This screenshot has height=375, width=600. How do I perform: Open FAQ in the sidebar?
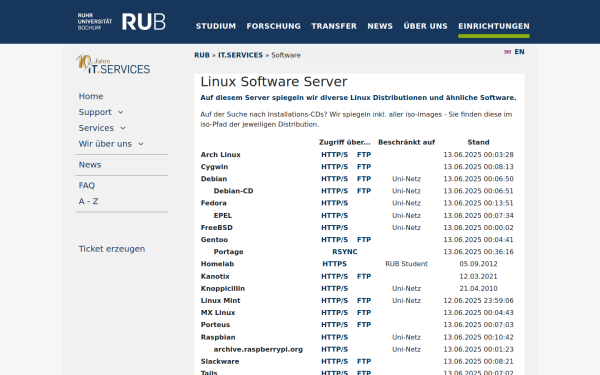[x=86, y=186]
